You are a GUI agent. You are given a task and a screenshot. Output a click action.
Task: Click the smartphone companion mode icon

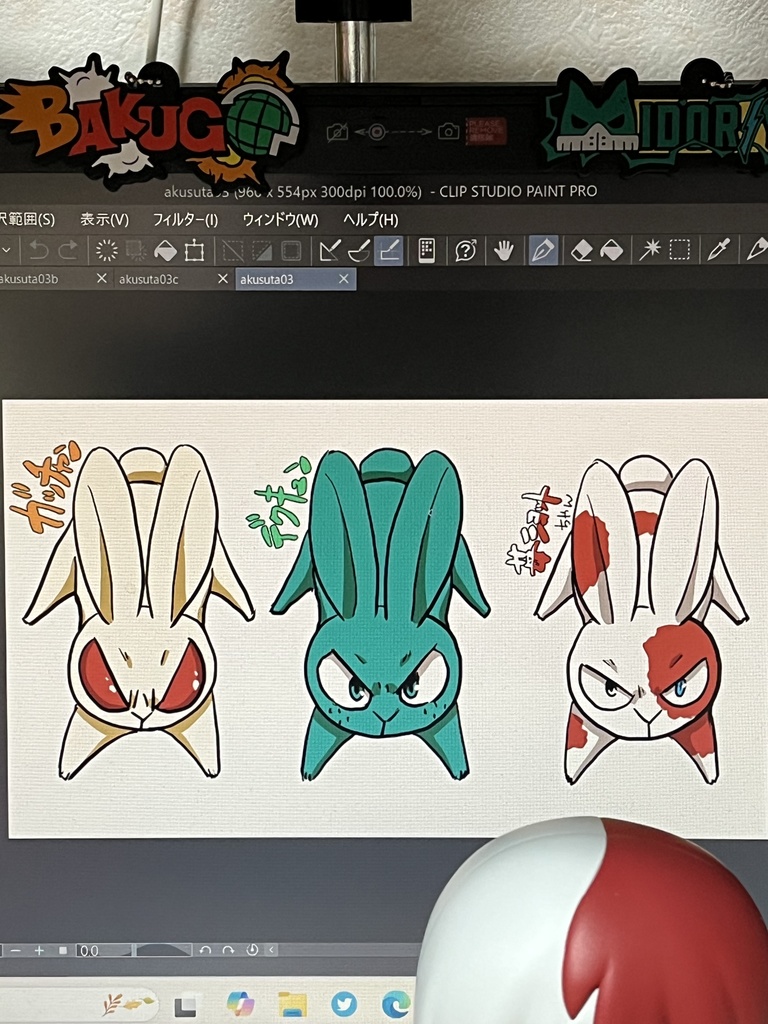426,251
